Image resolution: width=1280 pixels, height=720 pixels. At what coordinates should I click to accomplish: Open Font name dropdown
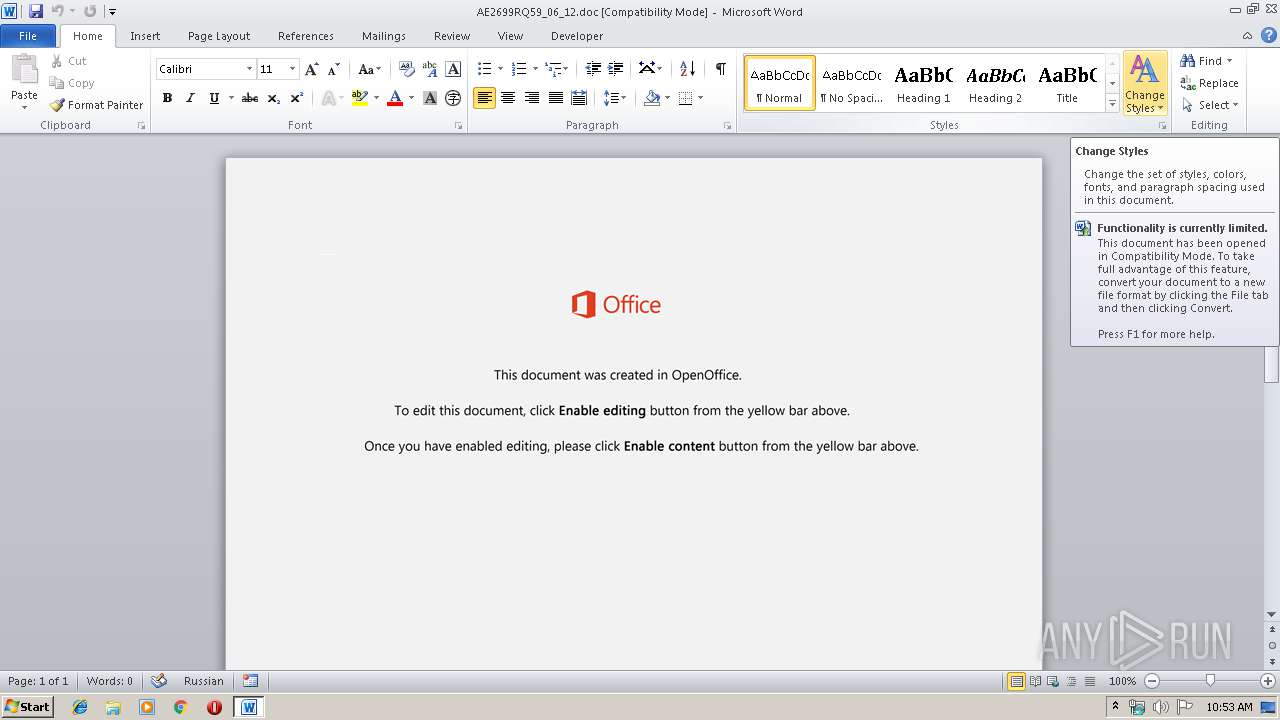pyautogui.click(x=249, y=69)
